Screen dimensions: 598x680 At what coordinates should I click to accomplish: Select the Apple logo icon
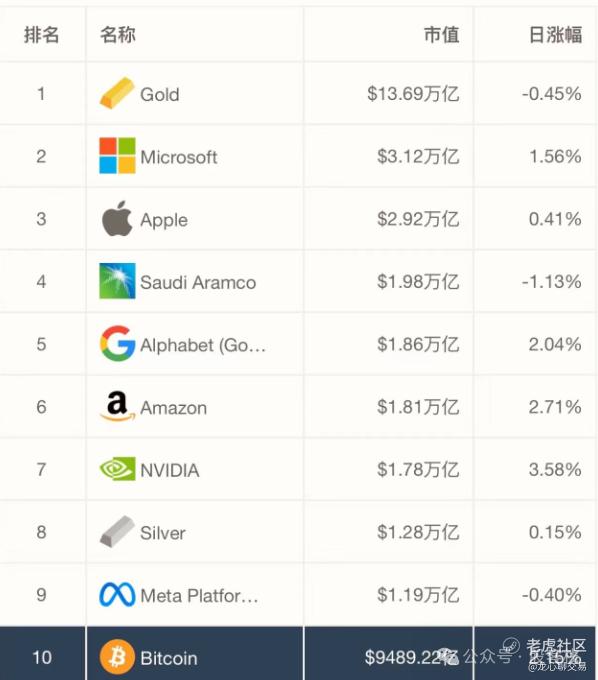[117, 218]
